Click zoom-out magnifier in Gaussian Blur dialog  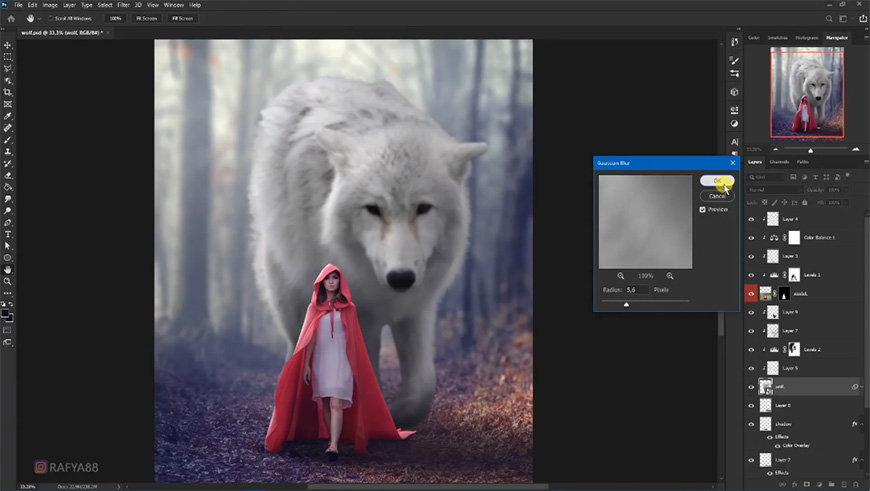click(620, 276)
